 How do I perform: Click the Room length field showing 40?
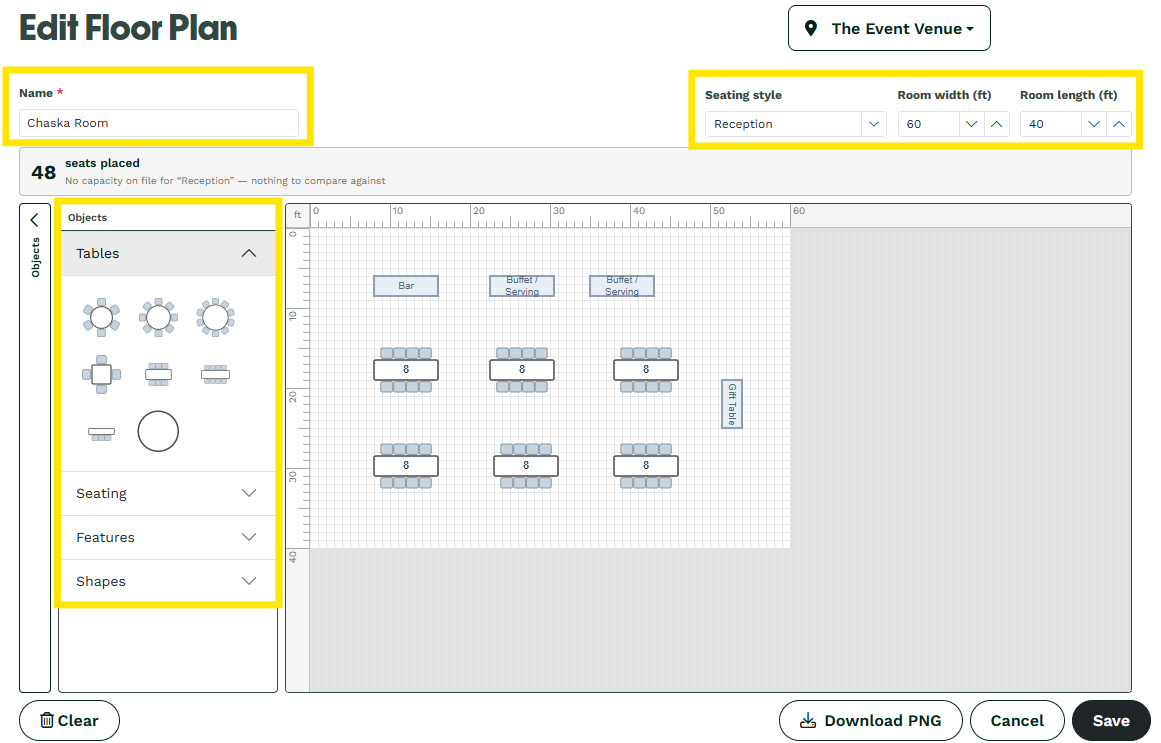1051,124
